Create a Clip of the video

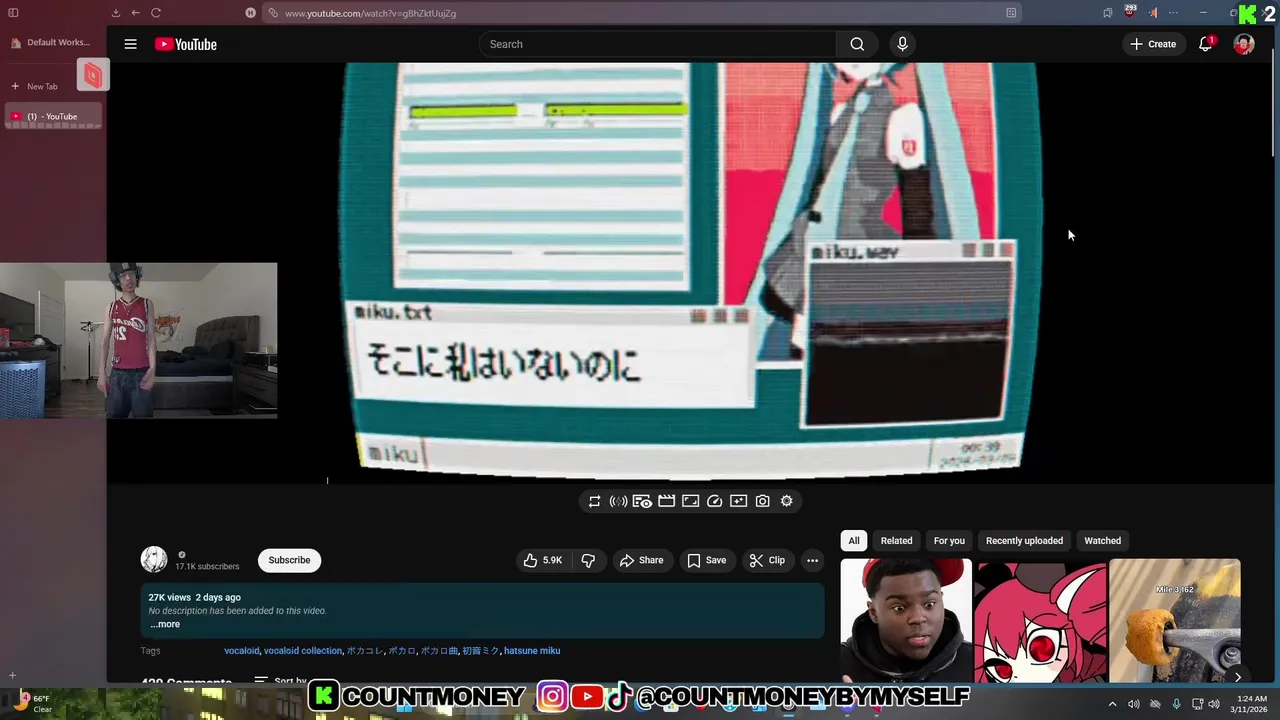(x=767, y=560)
